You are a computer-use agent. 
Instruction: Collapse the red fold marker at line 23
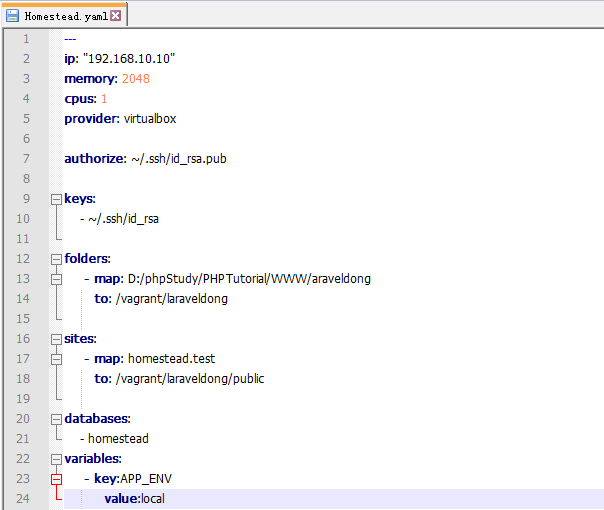tap(56, 479)
